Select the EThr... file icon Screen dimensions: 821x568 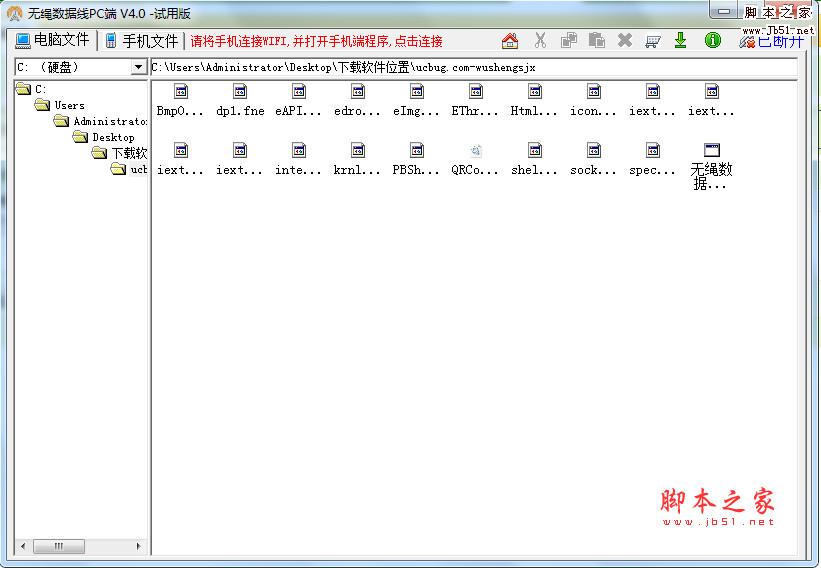point(475,92)
